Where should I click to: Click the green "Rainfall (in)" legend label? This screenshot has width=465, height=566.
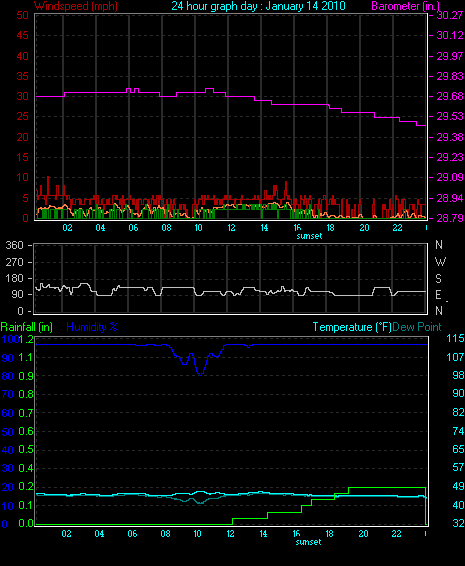[27, 327]
